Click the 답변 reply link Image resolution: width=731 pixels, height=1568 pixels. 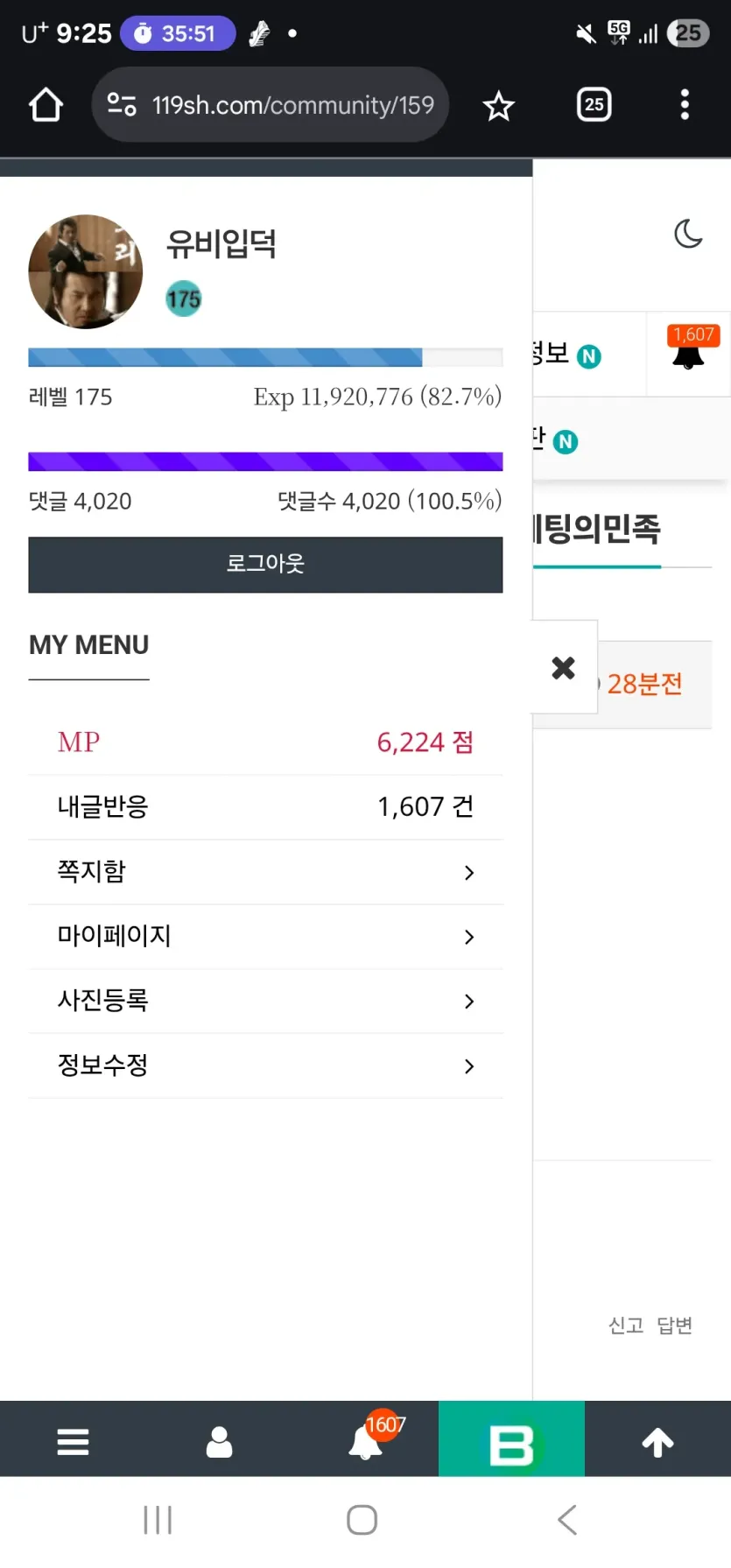(x=675, y=1325)
